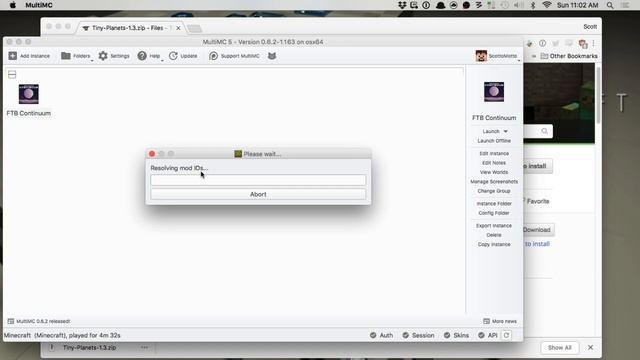Click the browser page scrollbar
Screen dimensions: 640x360
click(598, 96)
